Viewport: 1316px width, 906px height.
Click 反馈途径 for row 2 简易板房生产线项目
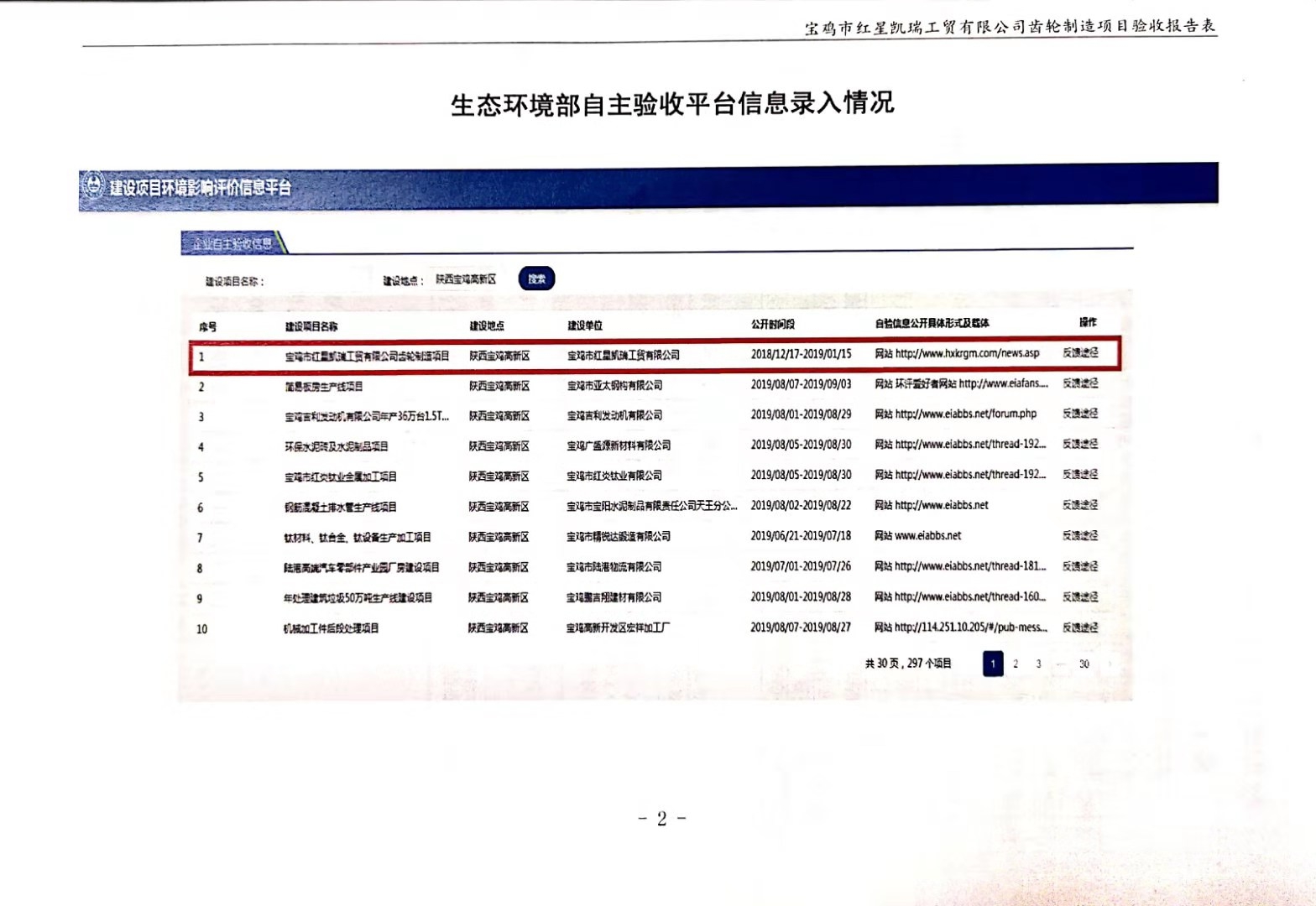(1080, 383)
